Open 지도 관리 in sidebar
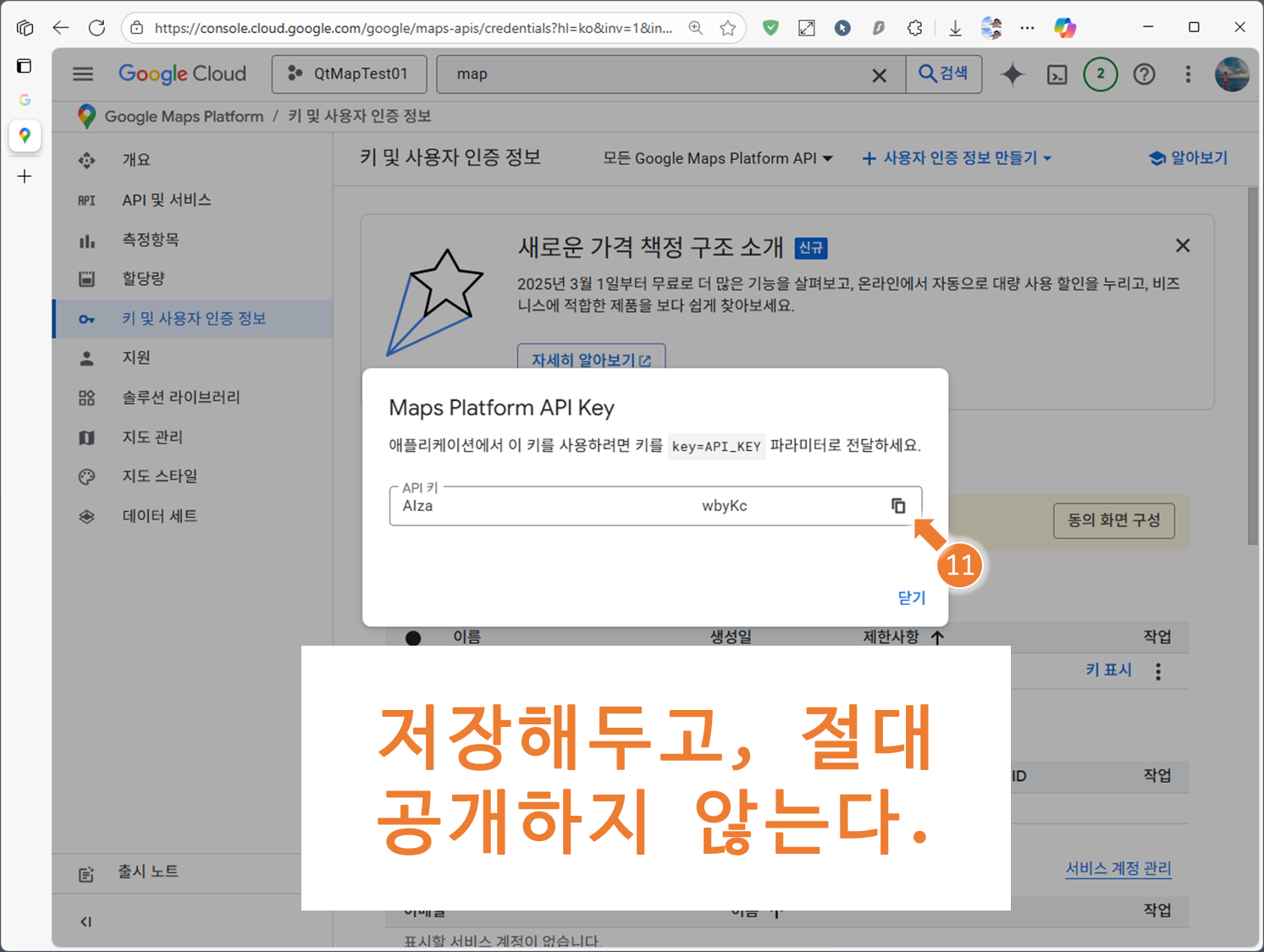Viewport: 1264px width, 952px height. point(192,437)
